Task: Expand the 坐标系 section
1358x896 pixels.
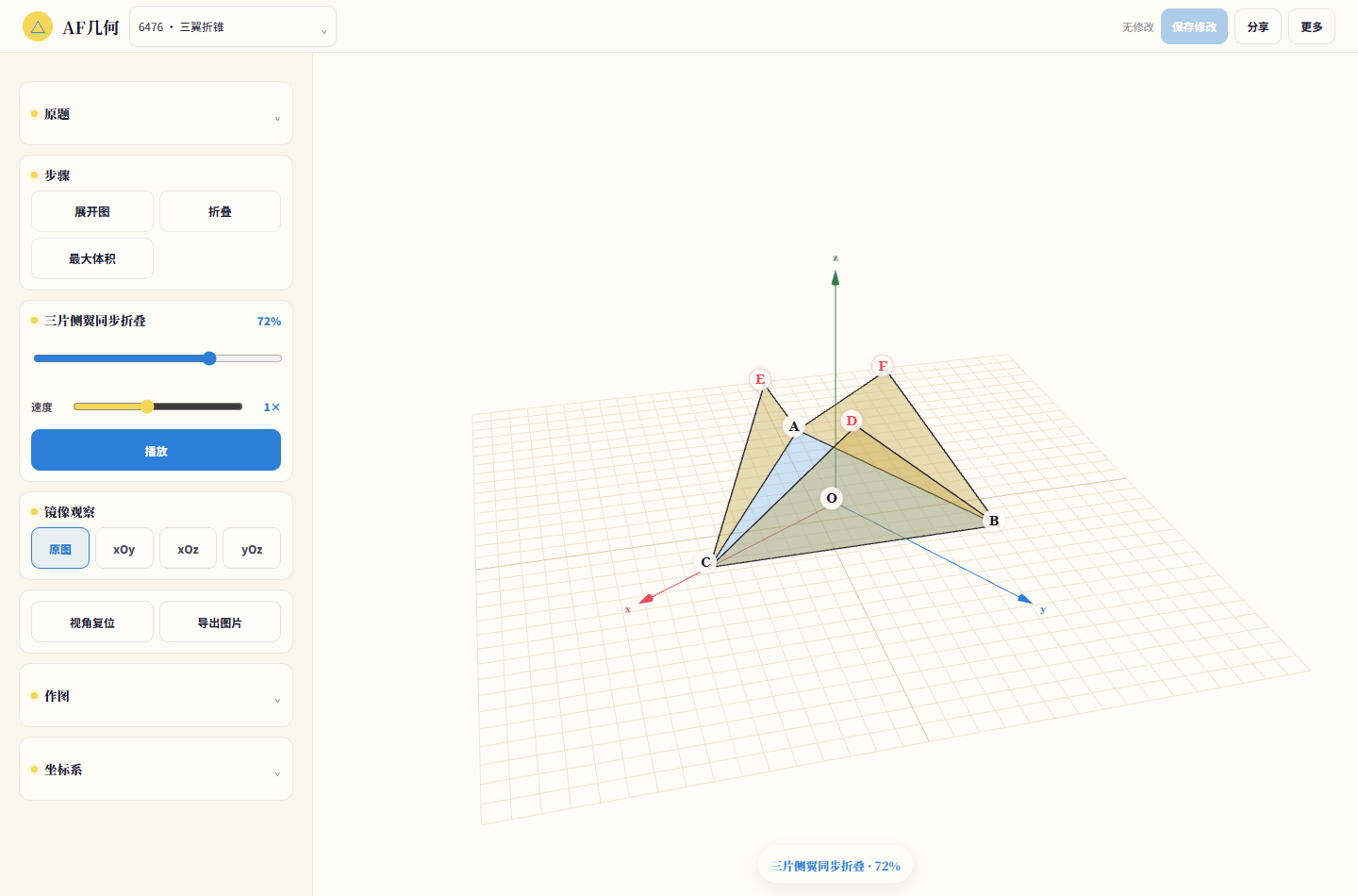Action: 156,770
